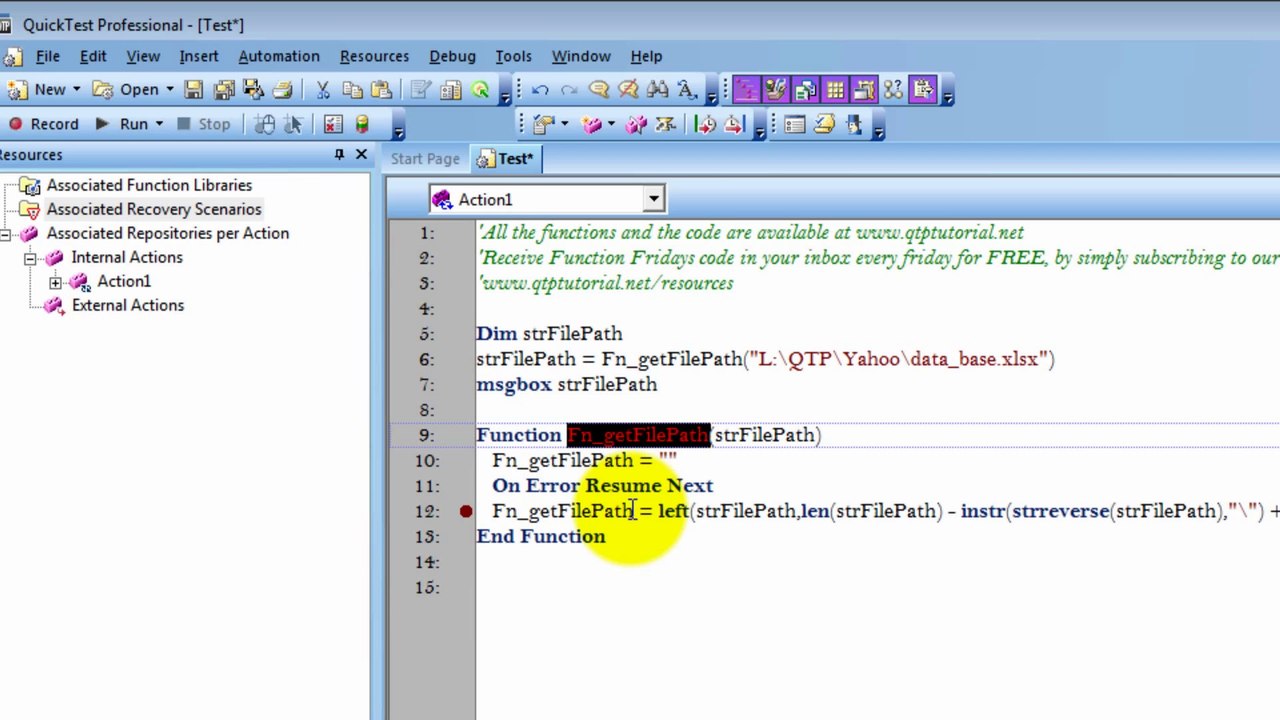Toggle the Resources pane button

pos(805,90)
